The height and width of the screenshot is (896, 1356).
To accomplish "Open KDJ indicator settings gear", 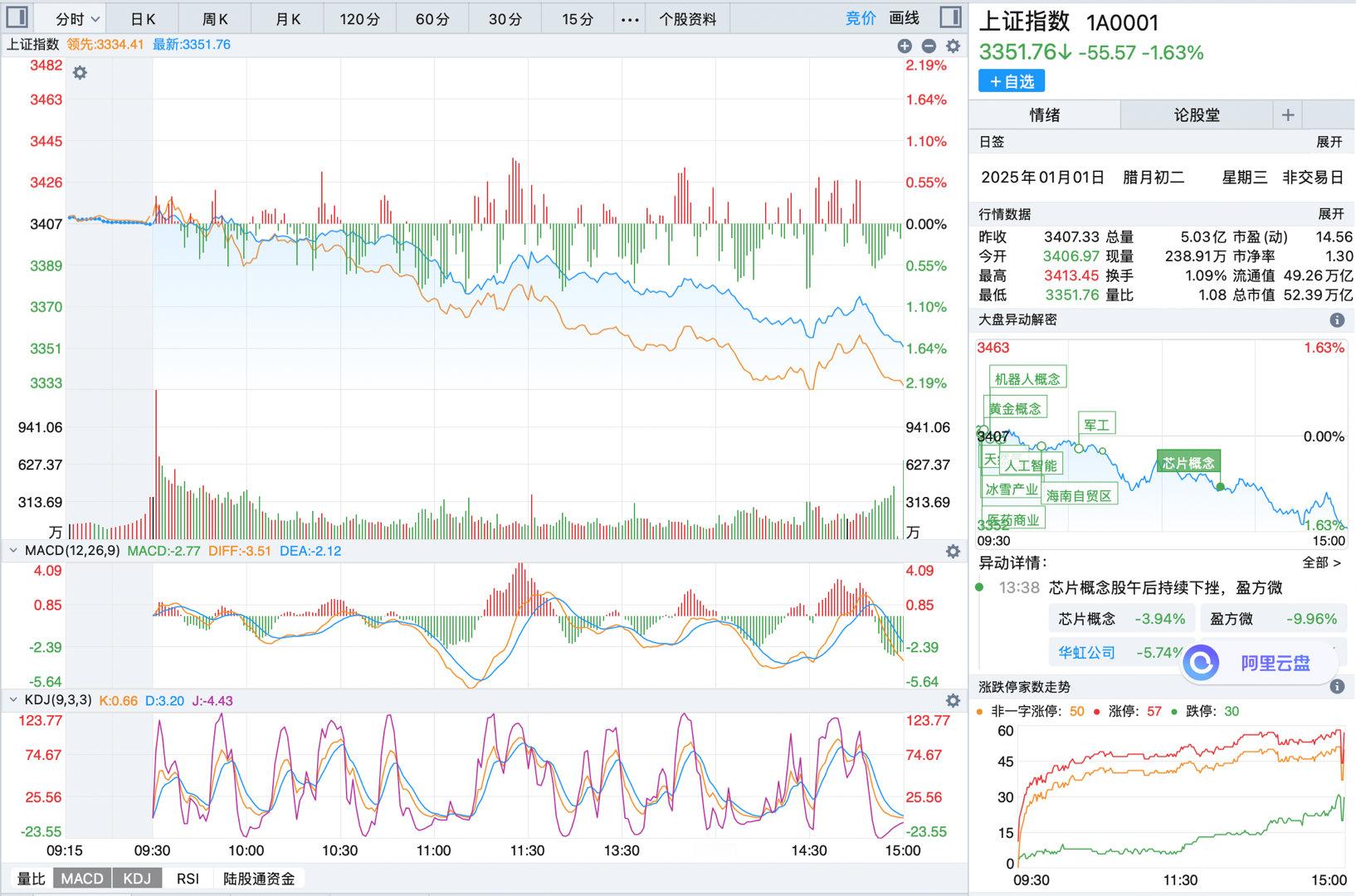I will pos(953,701).
